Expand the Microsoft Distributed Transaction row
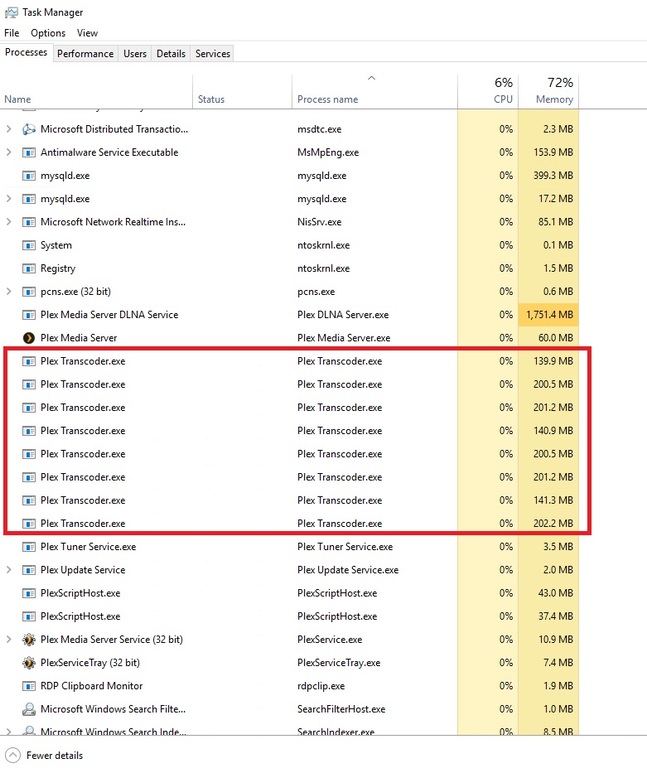Viewport: 647px width, 773px height. 8,129
